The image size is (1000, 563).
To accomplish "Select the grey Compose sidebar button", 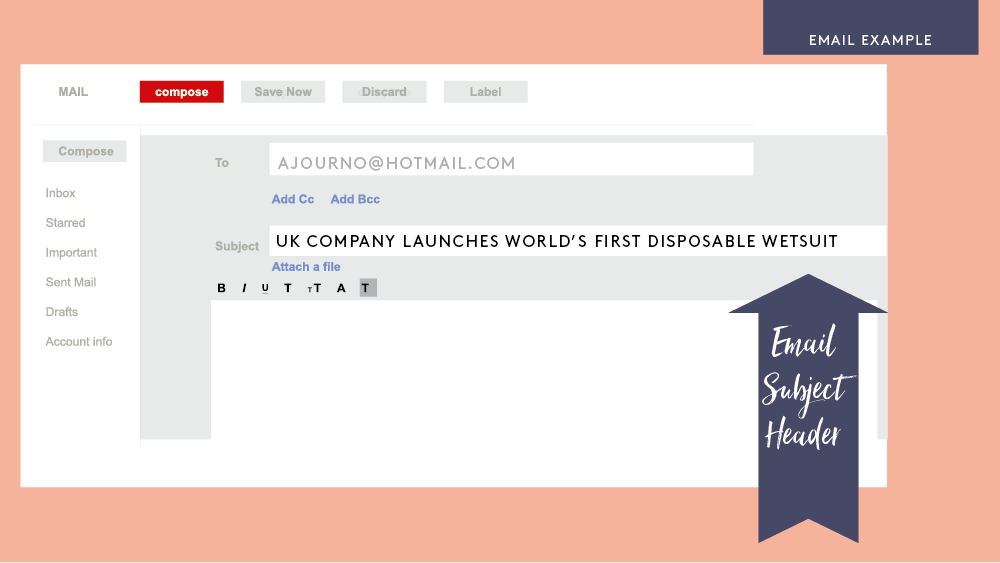I will 85,151.
